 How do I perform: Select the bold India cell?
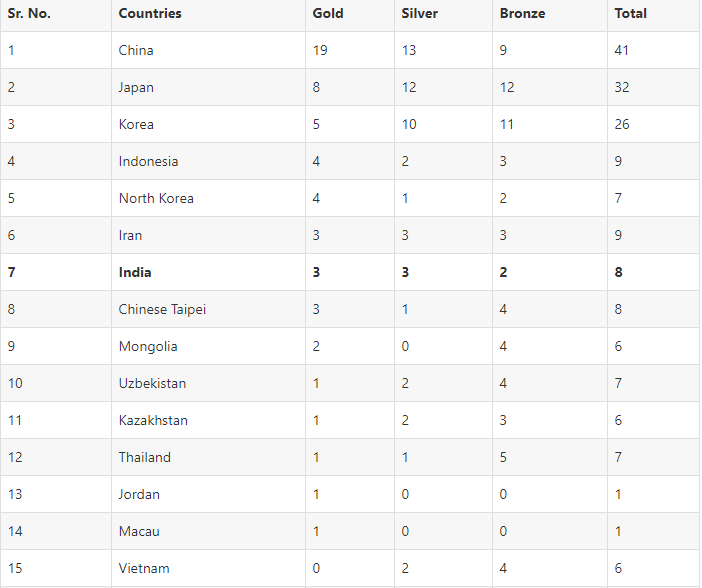pyautogui.click(x=135, y=272)
